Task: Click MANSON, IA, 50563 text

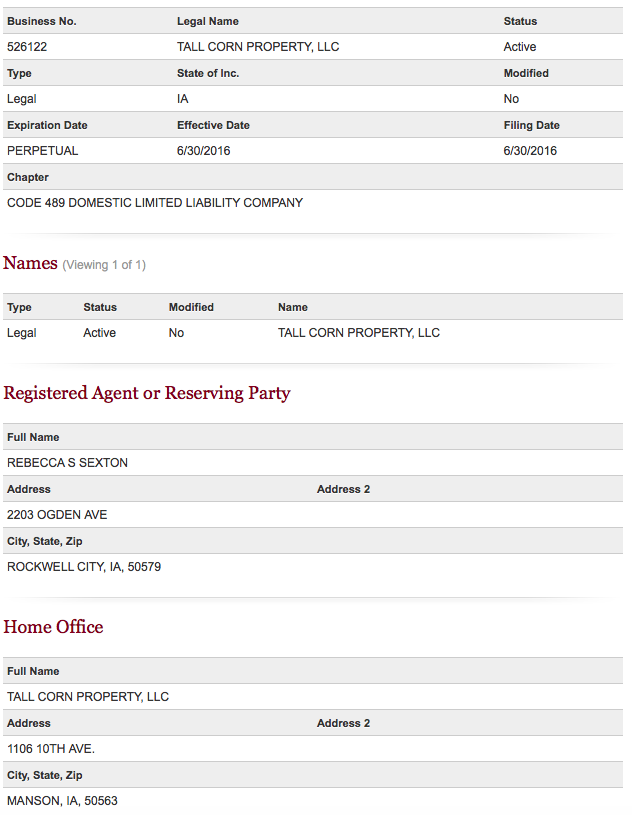Action: [x=62, y=800]
